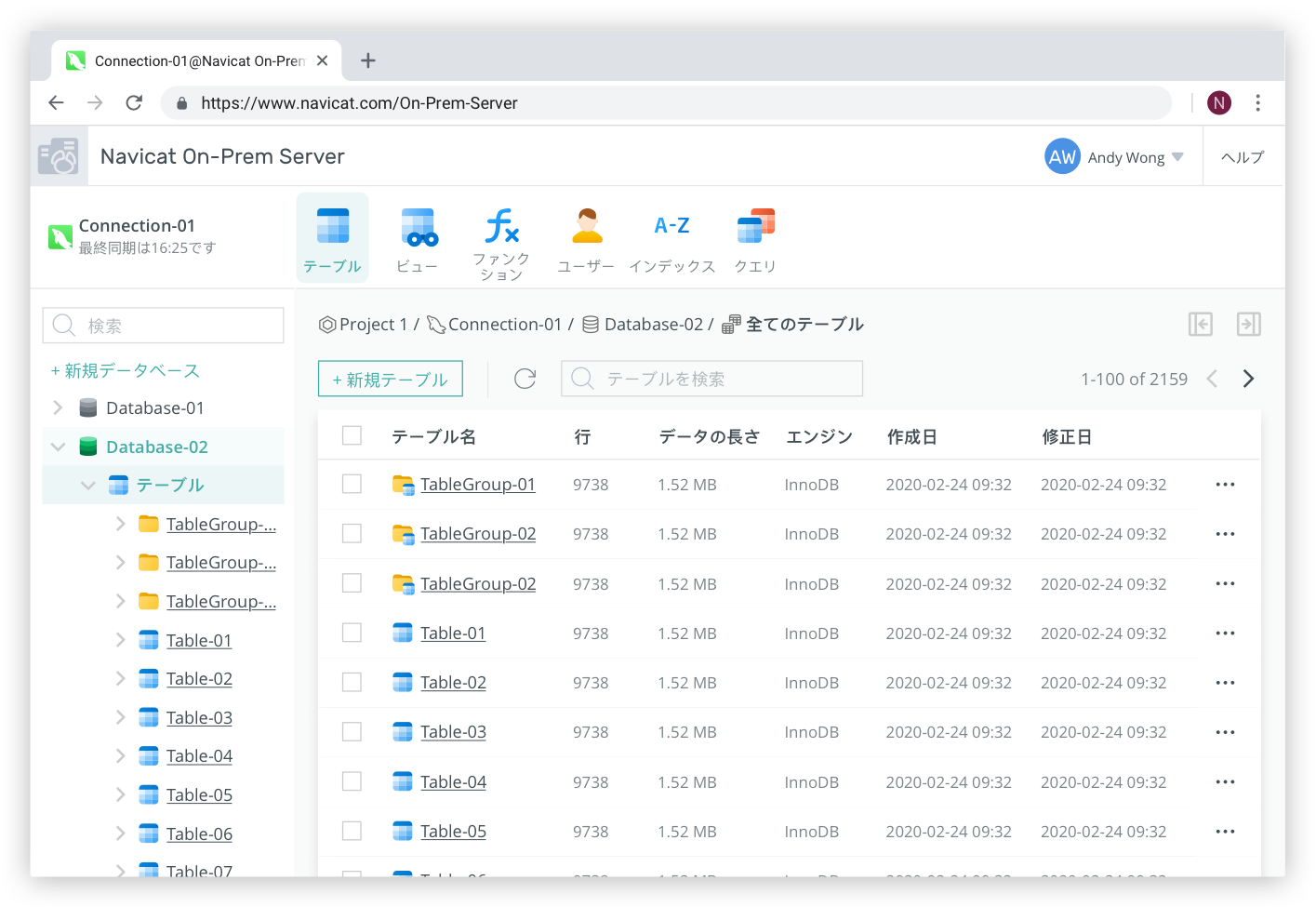Viewport: 1316px width, 907px height.
Task: Go to previous page of tables
Action: tap(1212, 379)
